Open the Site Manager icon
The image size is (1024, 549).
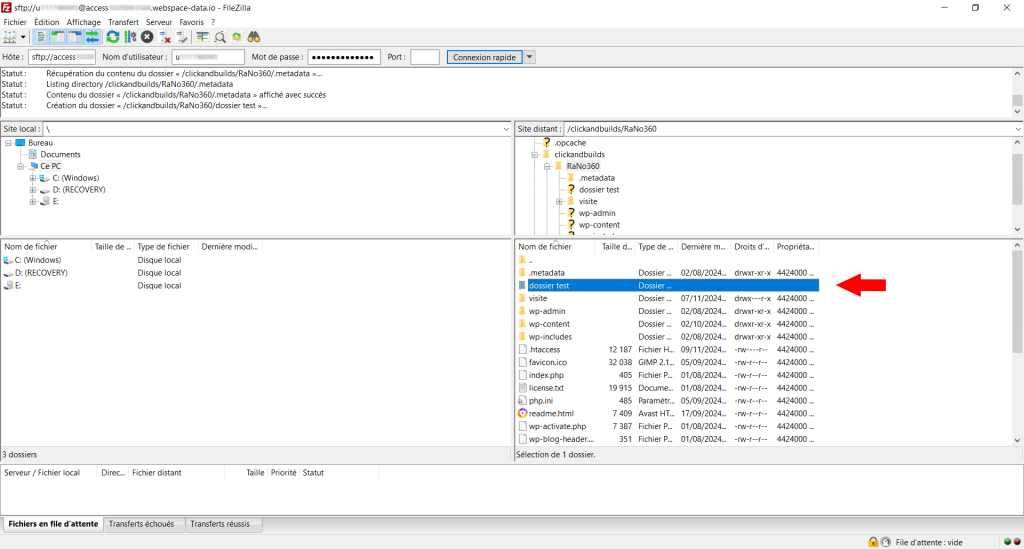pos(11,37)
